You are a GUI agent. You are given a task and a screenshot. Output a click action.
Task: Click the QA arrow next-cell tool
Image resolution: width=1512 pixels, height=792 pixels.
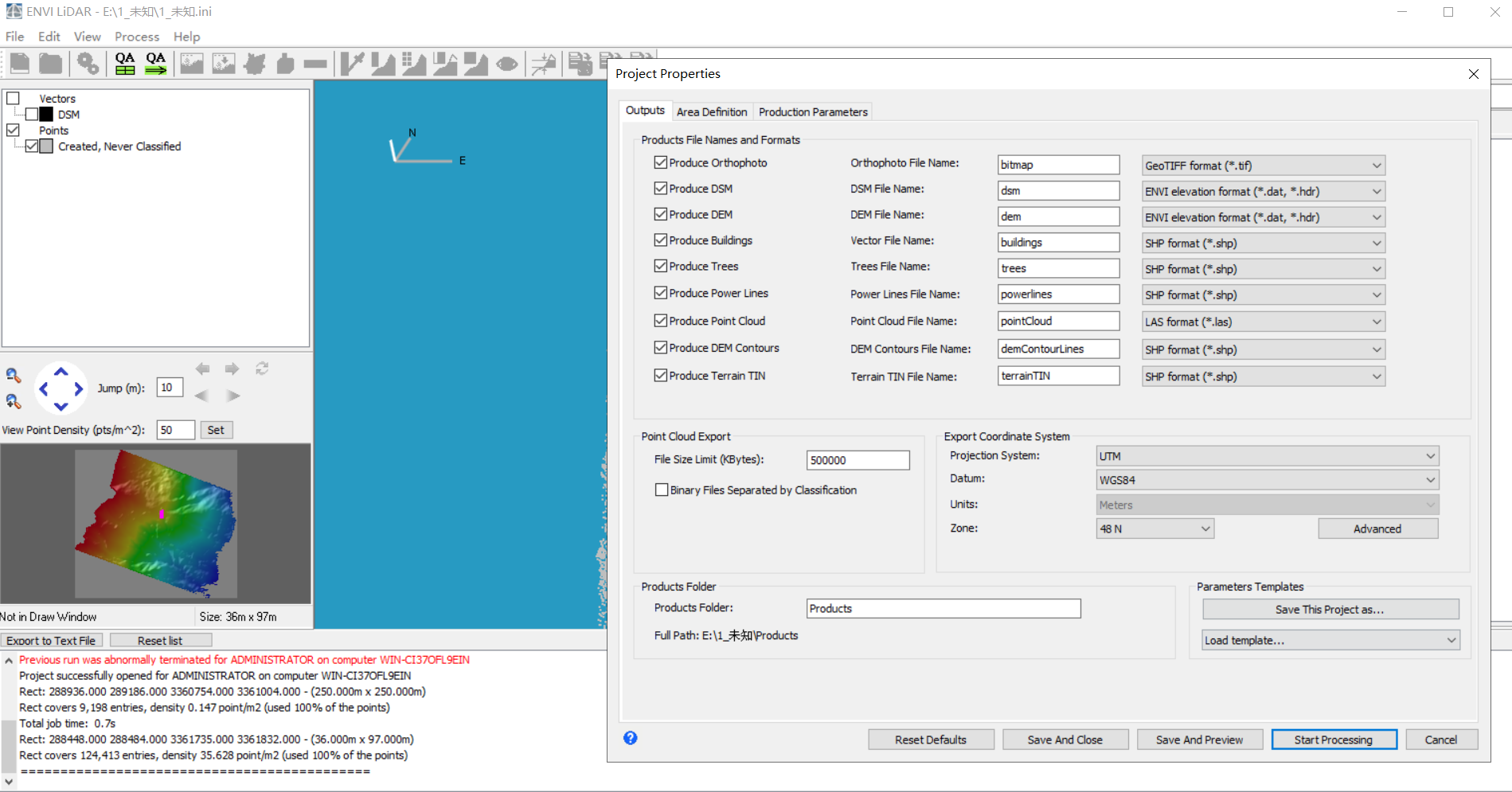pos(156,64)
